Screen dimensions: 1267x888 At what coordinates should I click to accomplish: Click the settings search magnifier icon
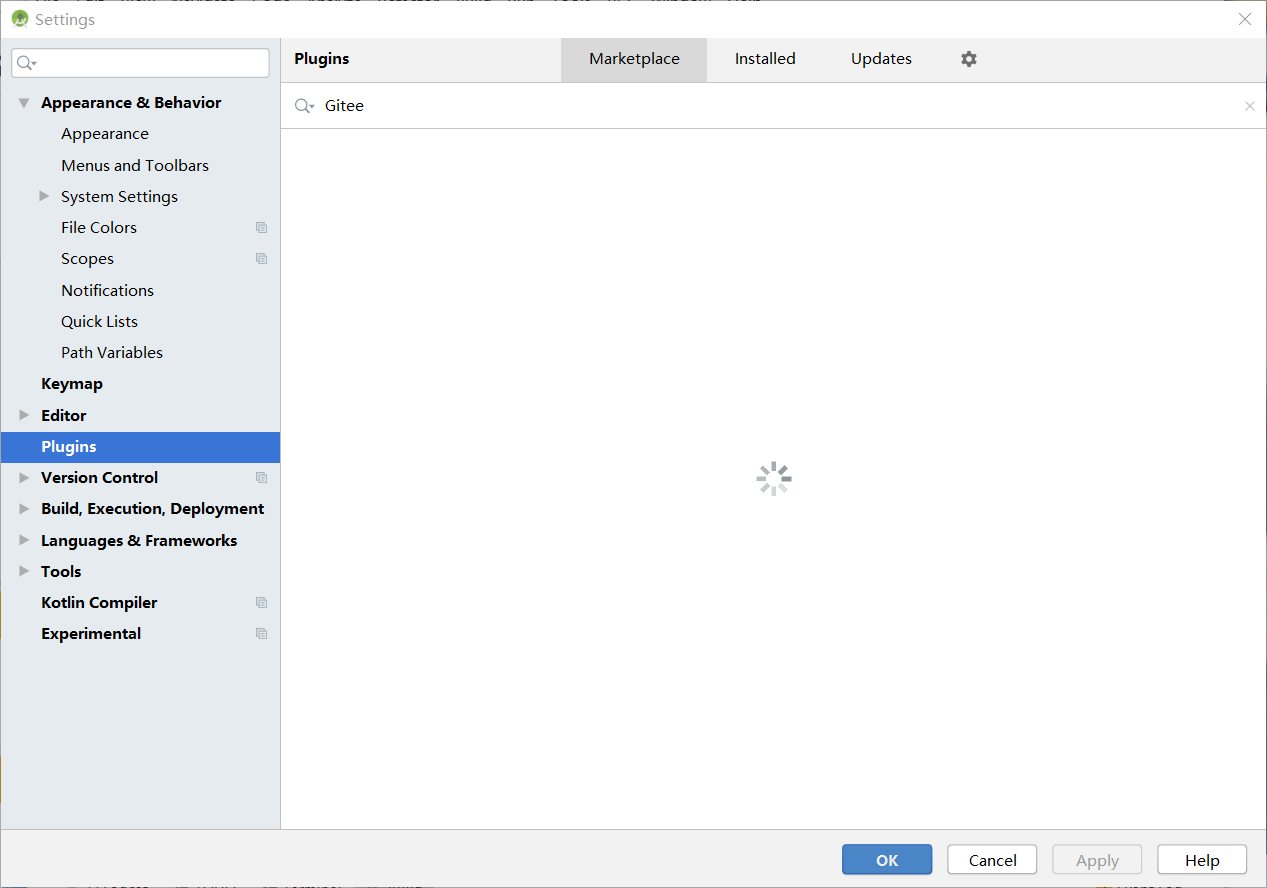tap(26, 63)
